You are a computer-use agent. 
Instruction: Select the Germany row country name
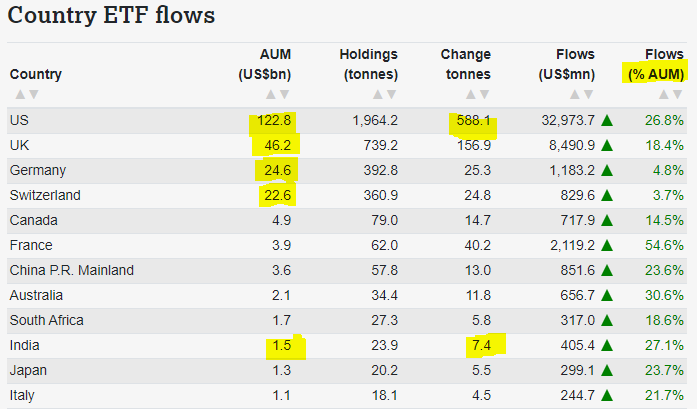(37, 170)
